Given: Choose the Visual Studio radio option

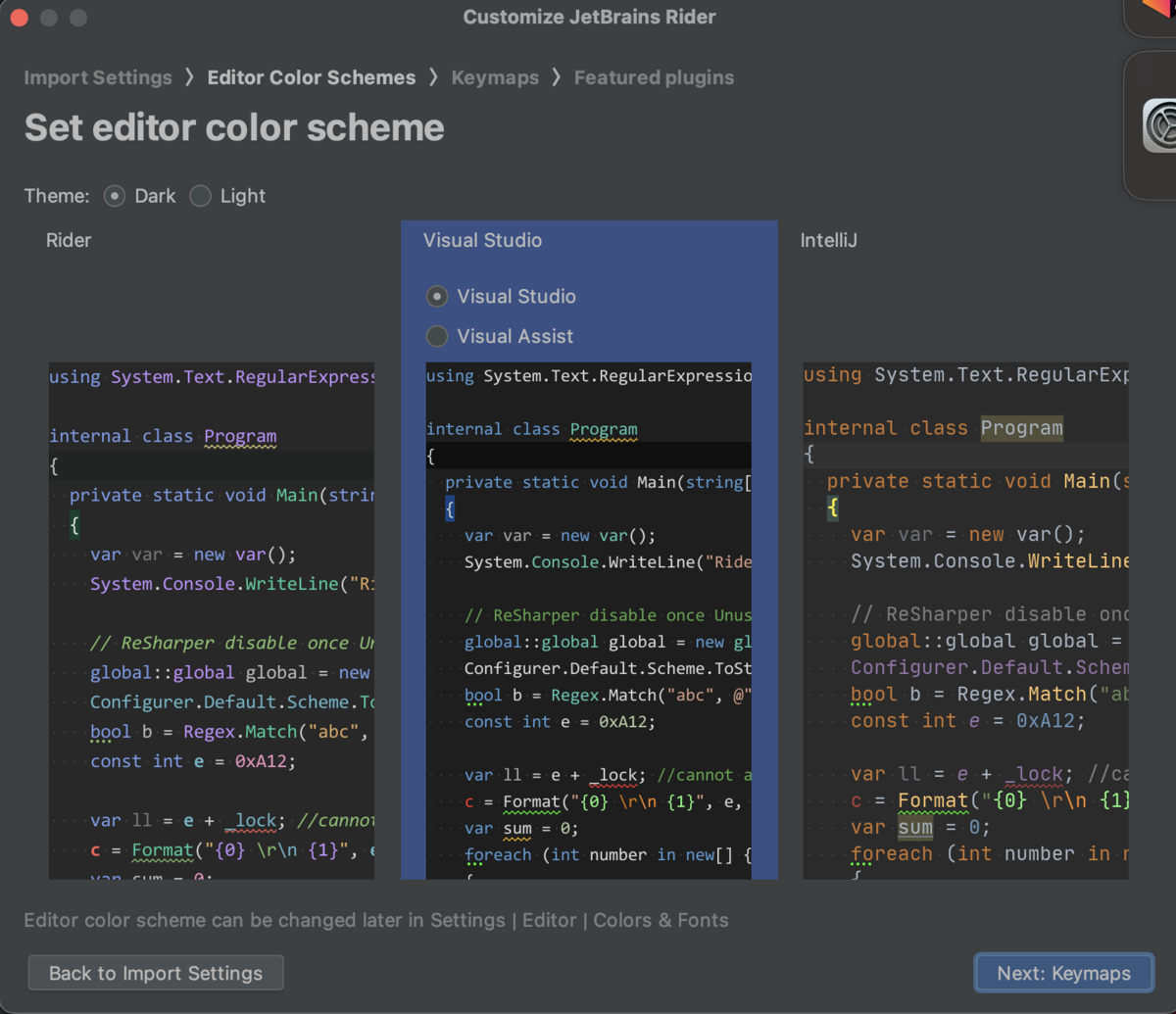Looking at the screenshot, I should [437, 296].
